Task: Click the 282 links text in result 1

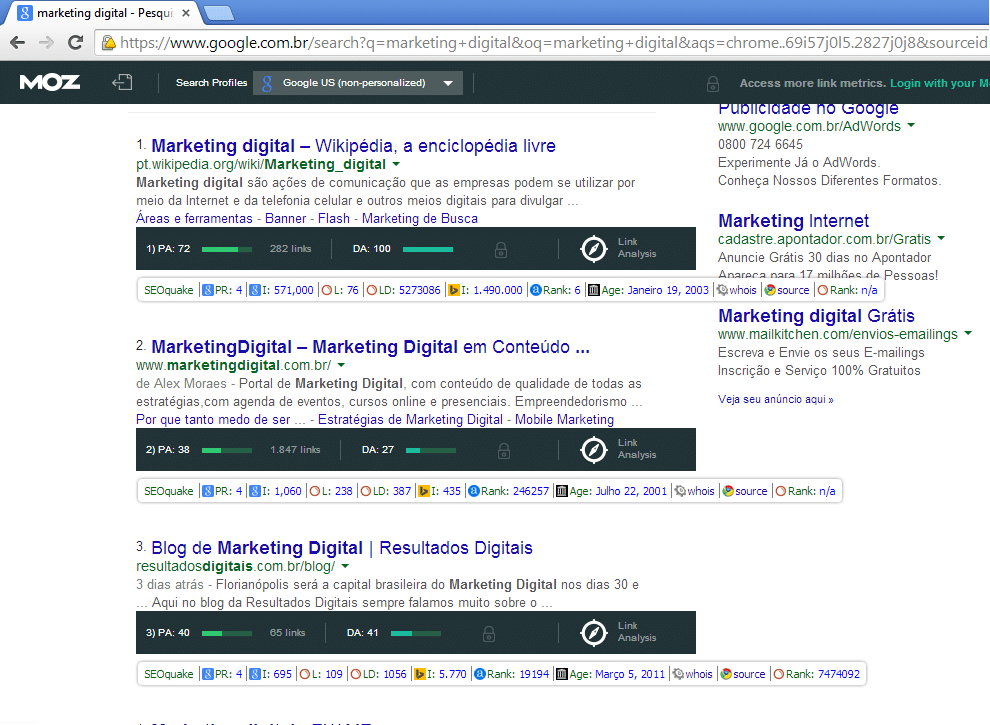Action: coord(290,249)
